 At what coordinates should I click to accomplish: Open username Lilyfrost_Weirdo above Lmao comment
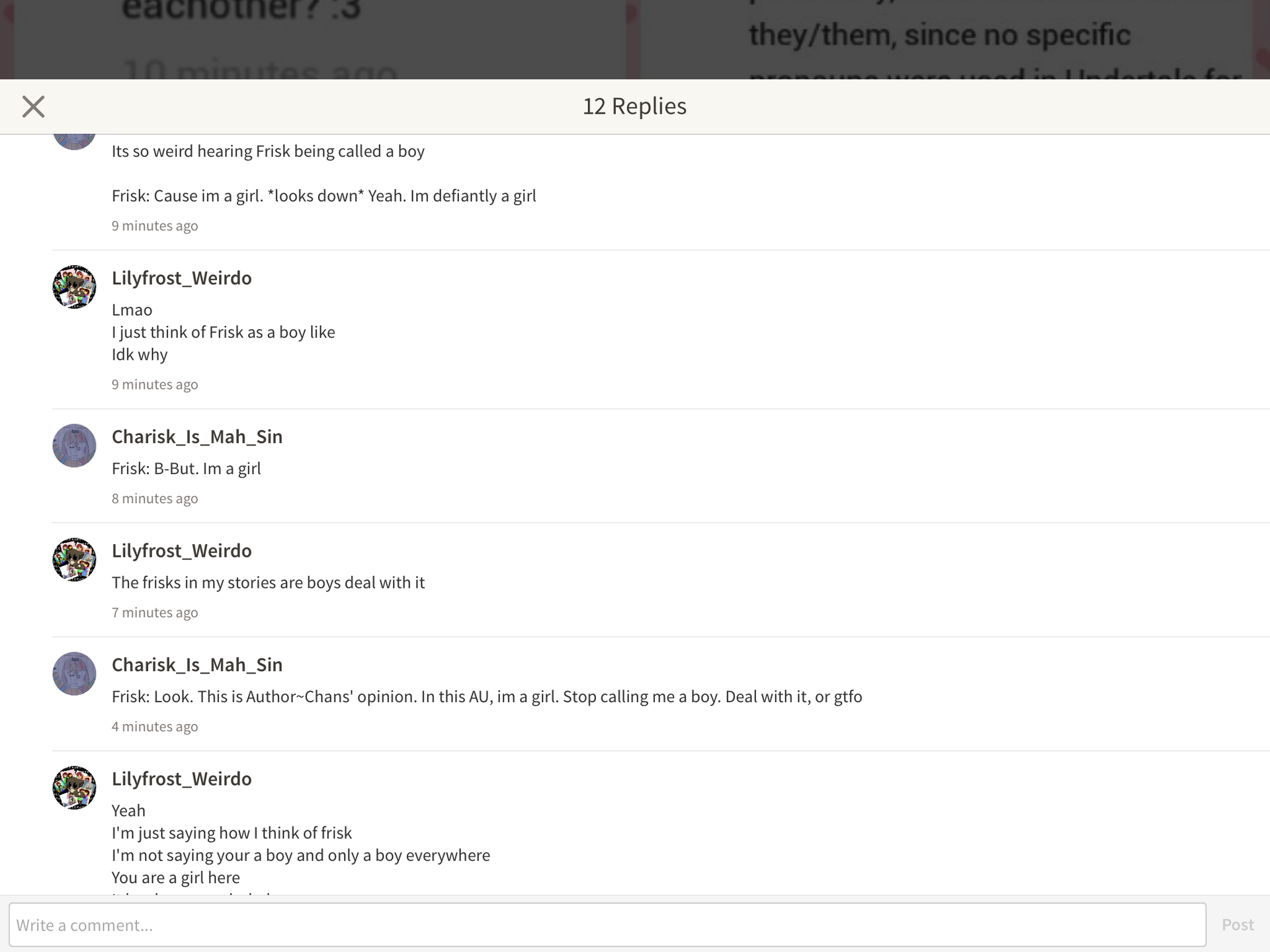coord(181,278)
